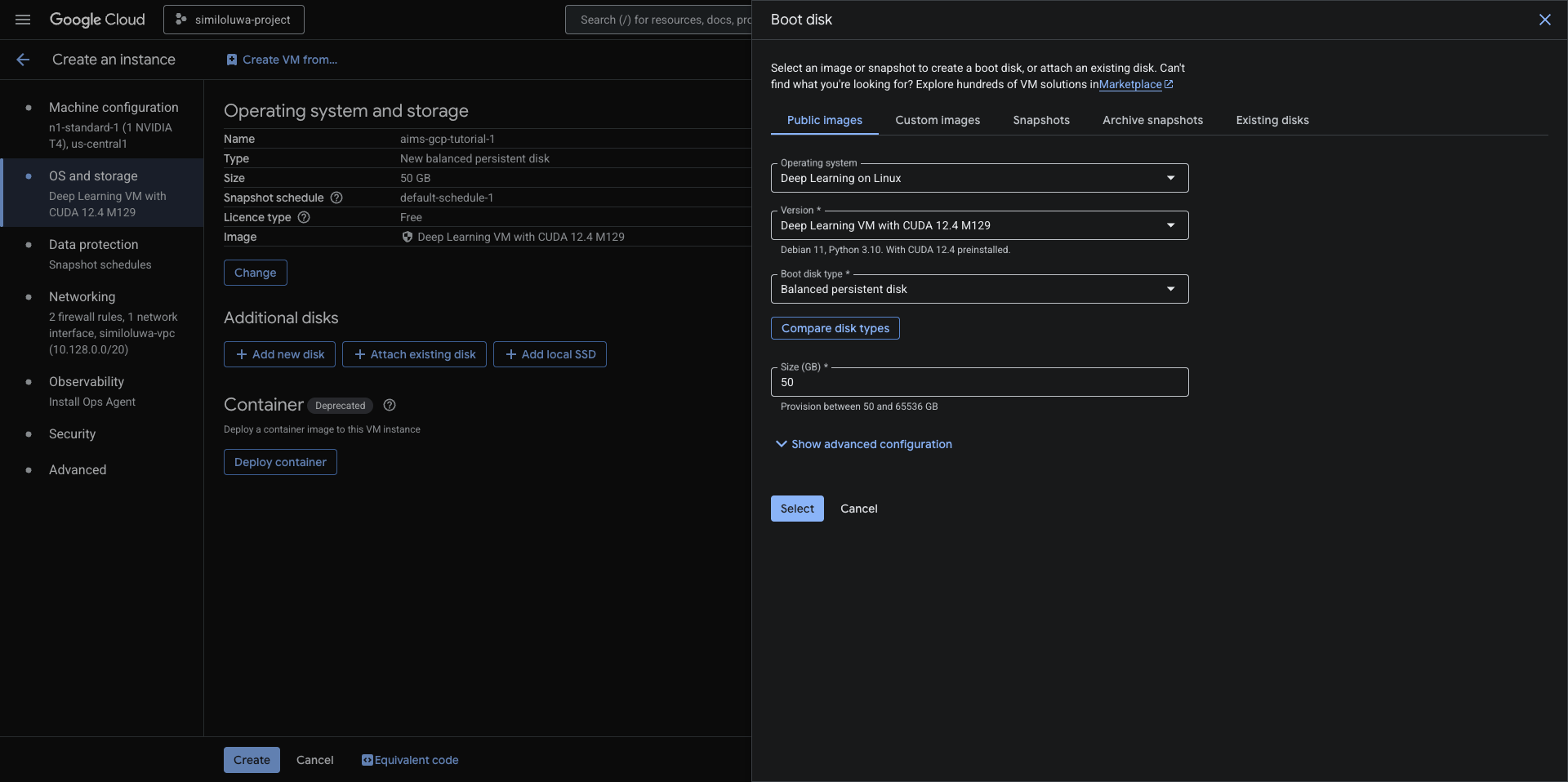The height and width of the screenshot is (782, 1568).
Task: Switch to the Snapshots tab
Action: pos(1040,120)
